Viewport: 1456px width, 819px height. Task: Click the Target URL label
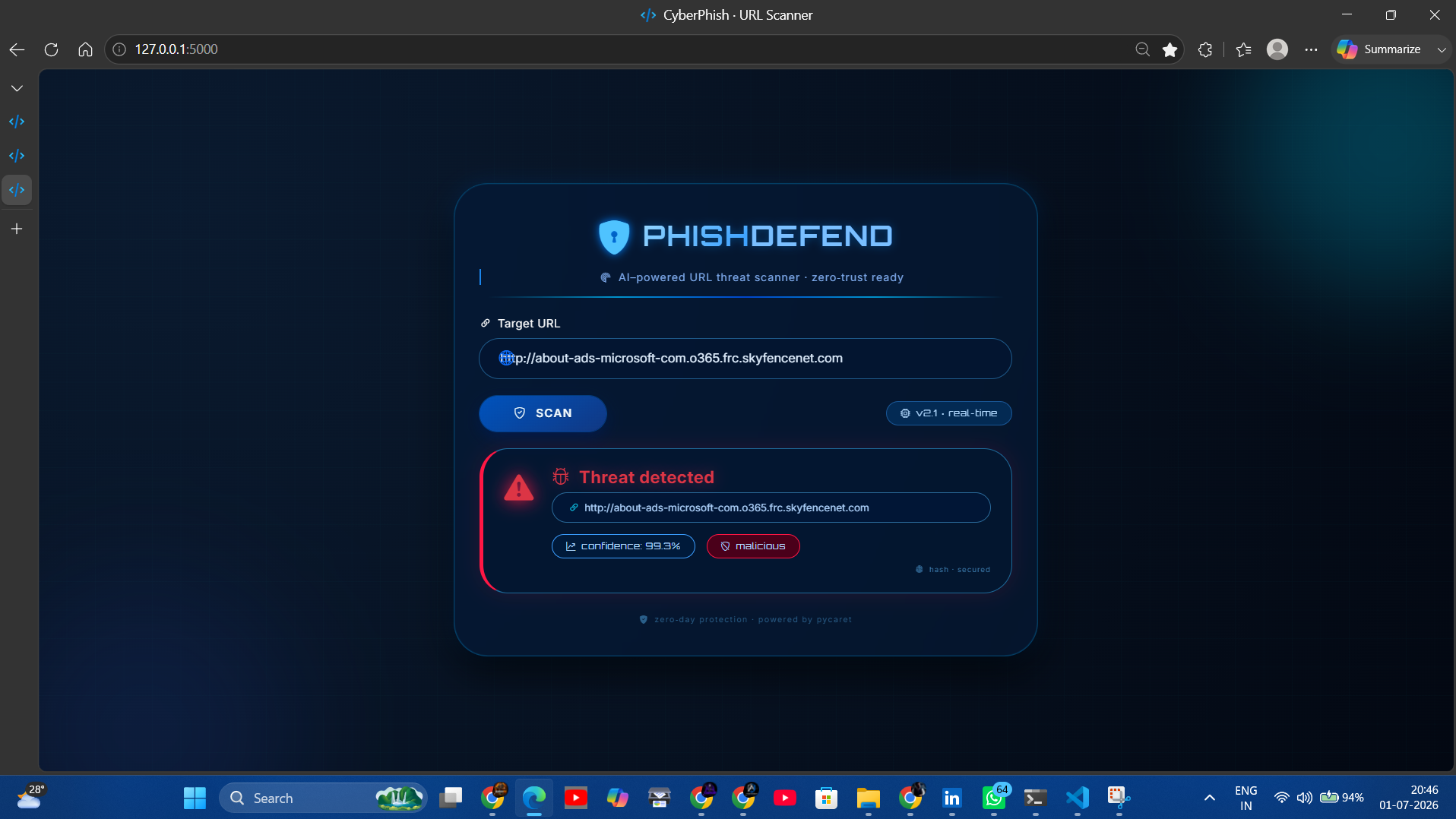point(528,324)
